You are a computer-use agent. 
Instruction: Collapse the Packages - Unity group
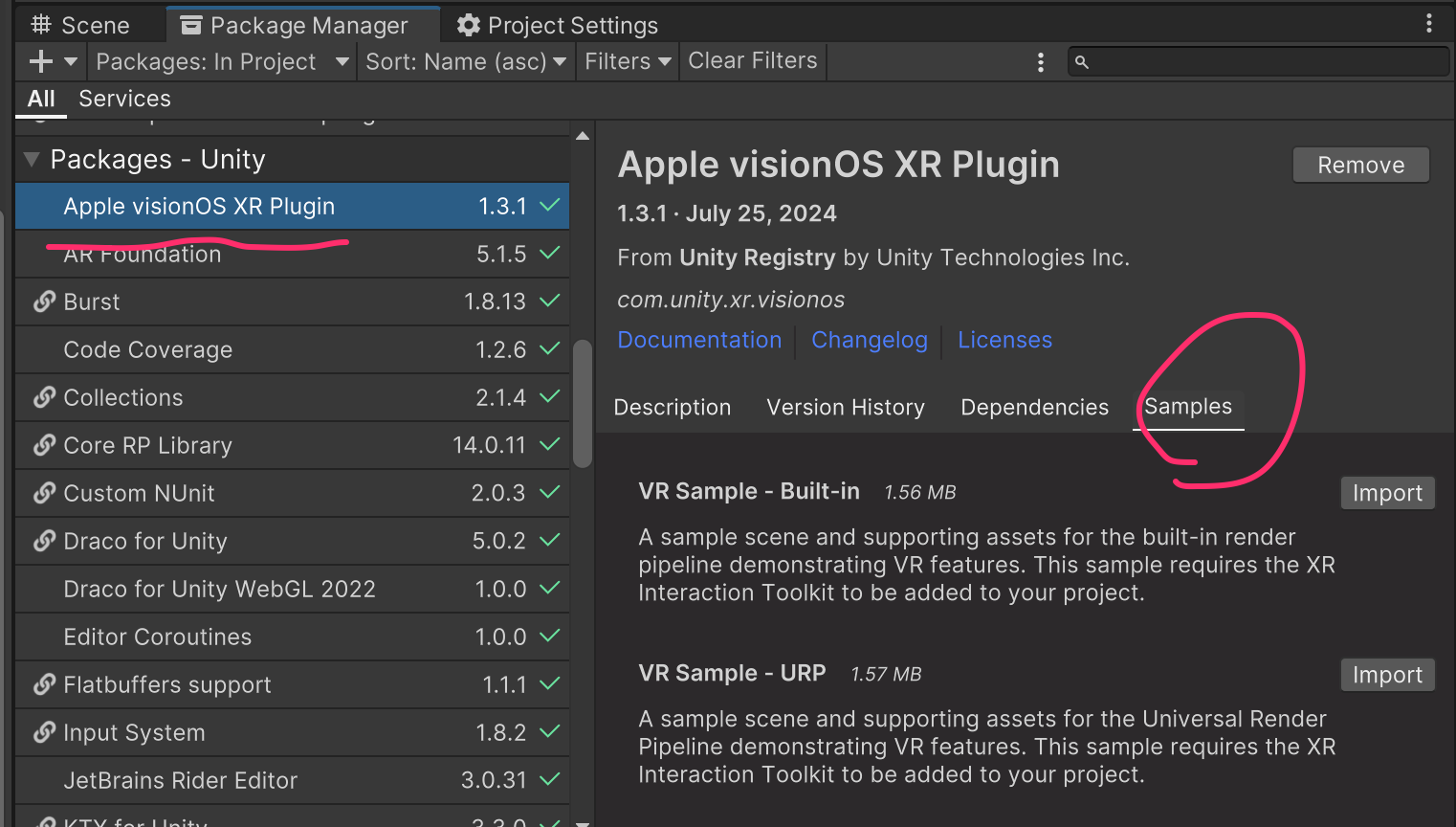coord(32,160)
